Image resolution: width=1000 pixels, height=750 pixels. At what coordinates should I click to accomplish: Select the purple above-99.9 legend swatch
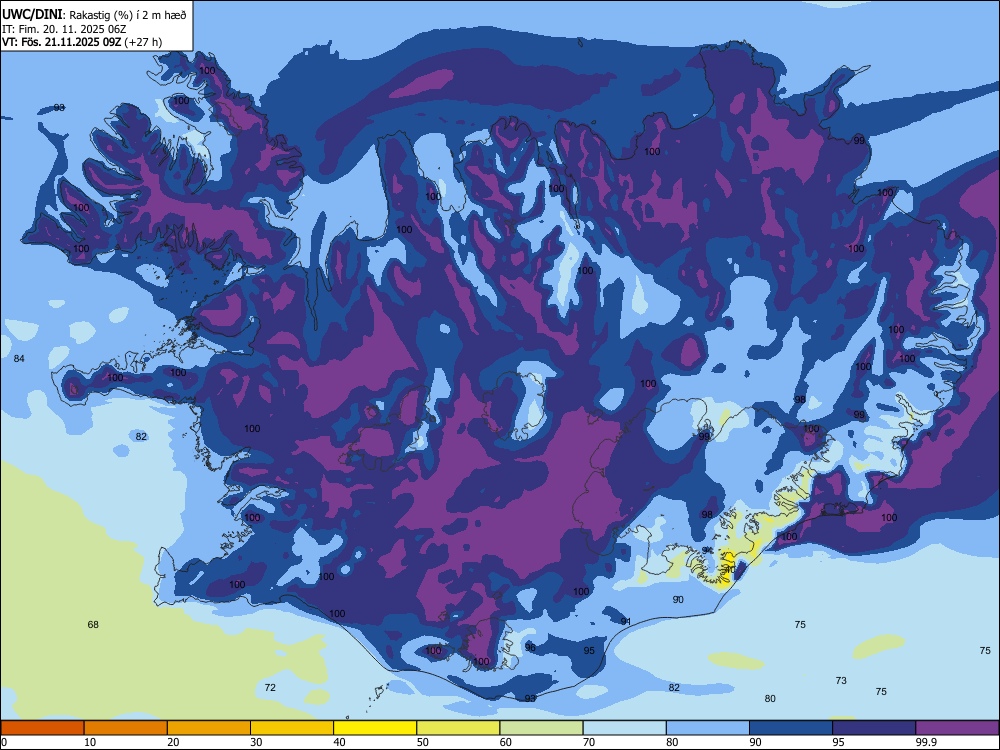[x=957, y=728]
